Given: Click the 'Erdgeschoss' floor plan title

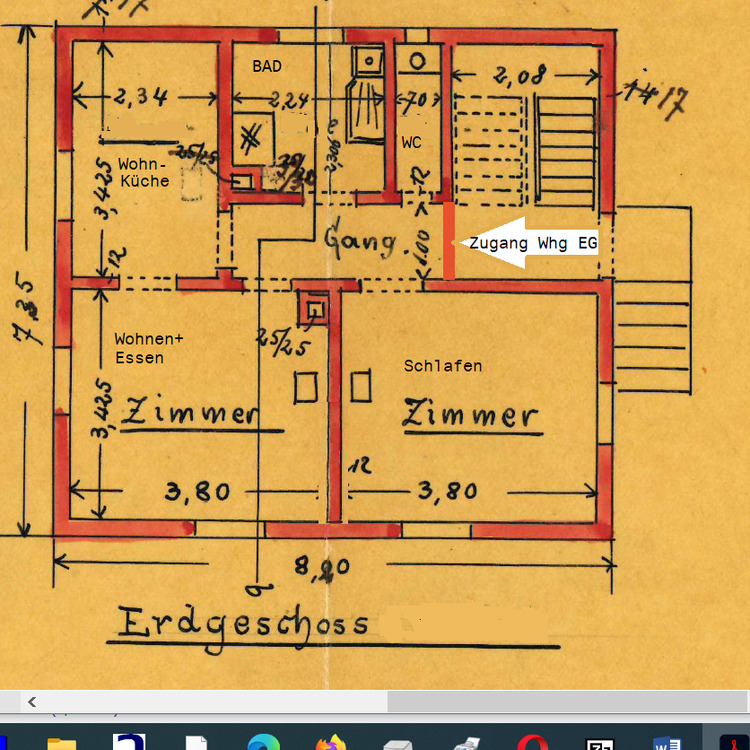Looking at the screenshot, I should point(243,623).
